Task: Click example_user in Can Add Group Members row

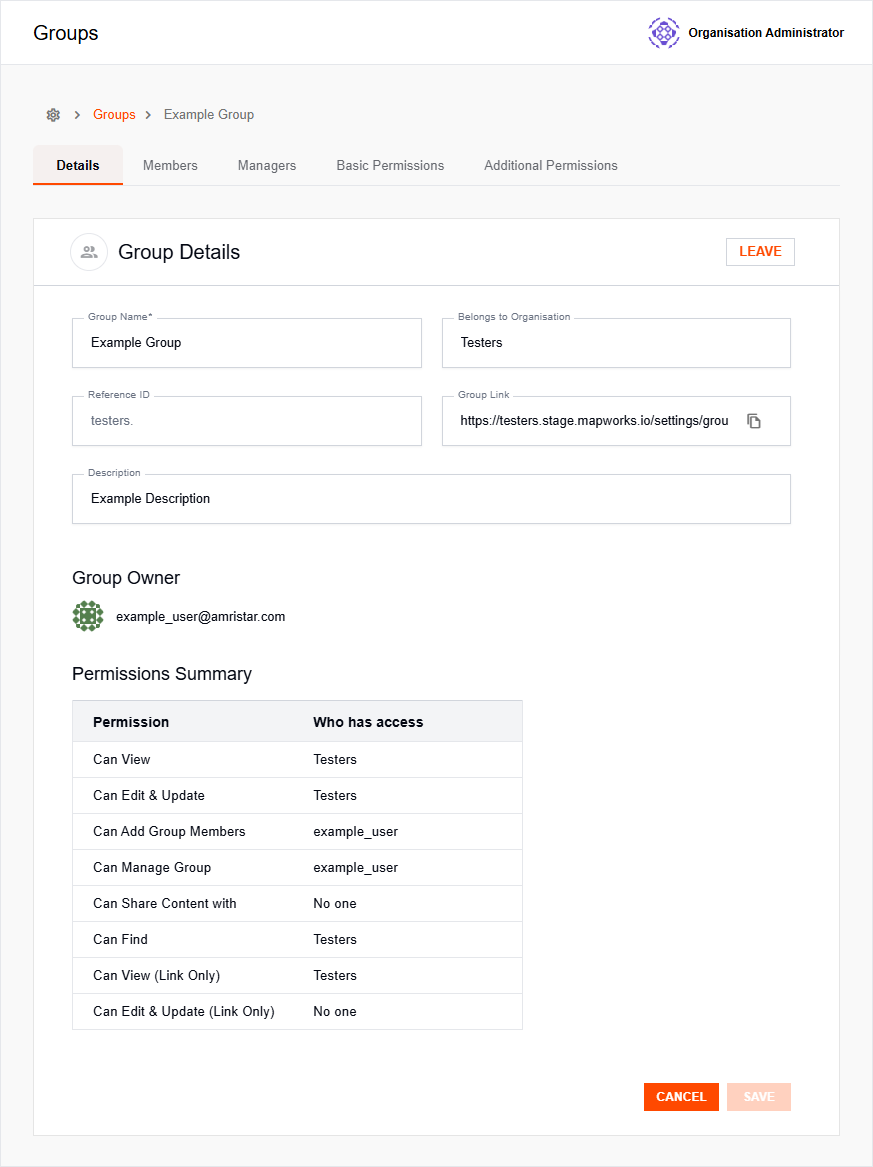Action: (356, 831)
